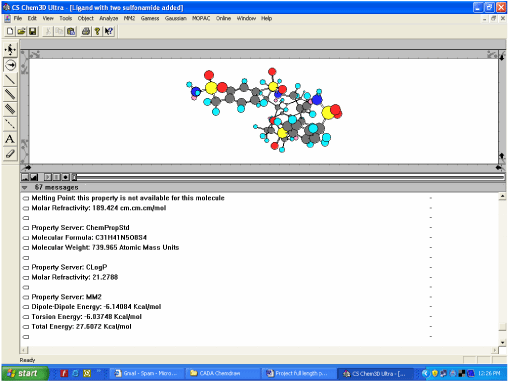Open the Gaussian menu

(x=176, y=18)
